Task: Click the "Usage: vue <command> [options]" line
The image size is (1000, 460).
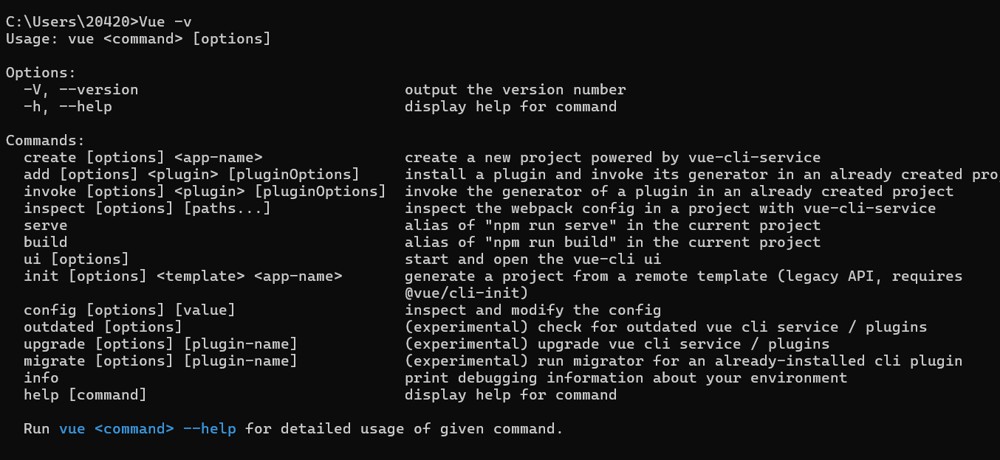Action: click(x=138, y=39)
